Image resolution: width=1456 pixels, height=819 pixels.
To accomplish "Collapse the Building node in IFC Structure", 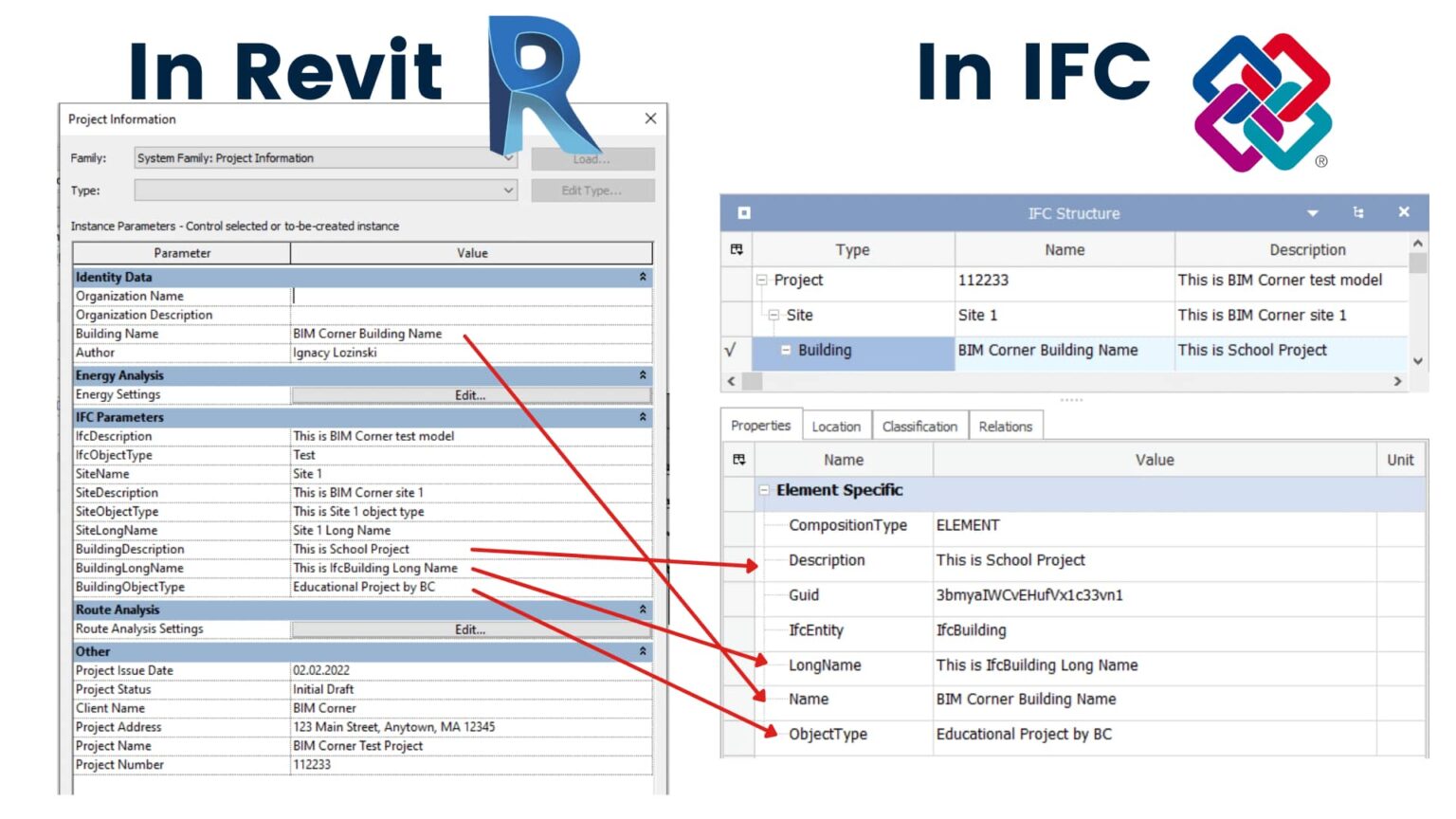I will click(786, 351).
